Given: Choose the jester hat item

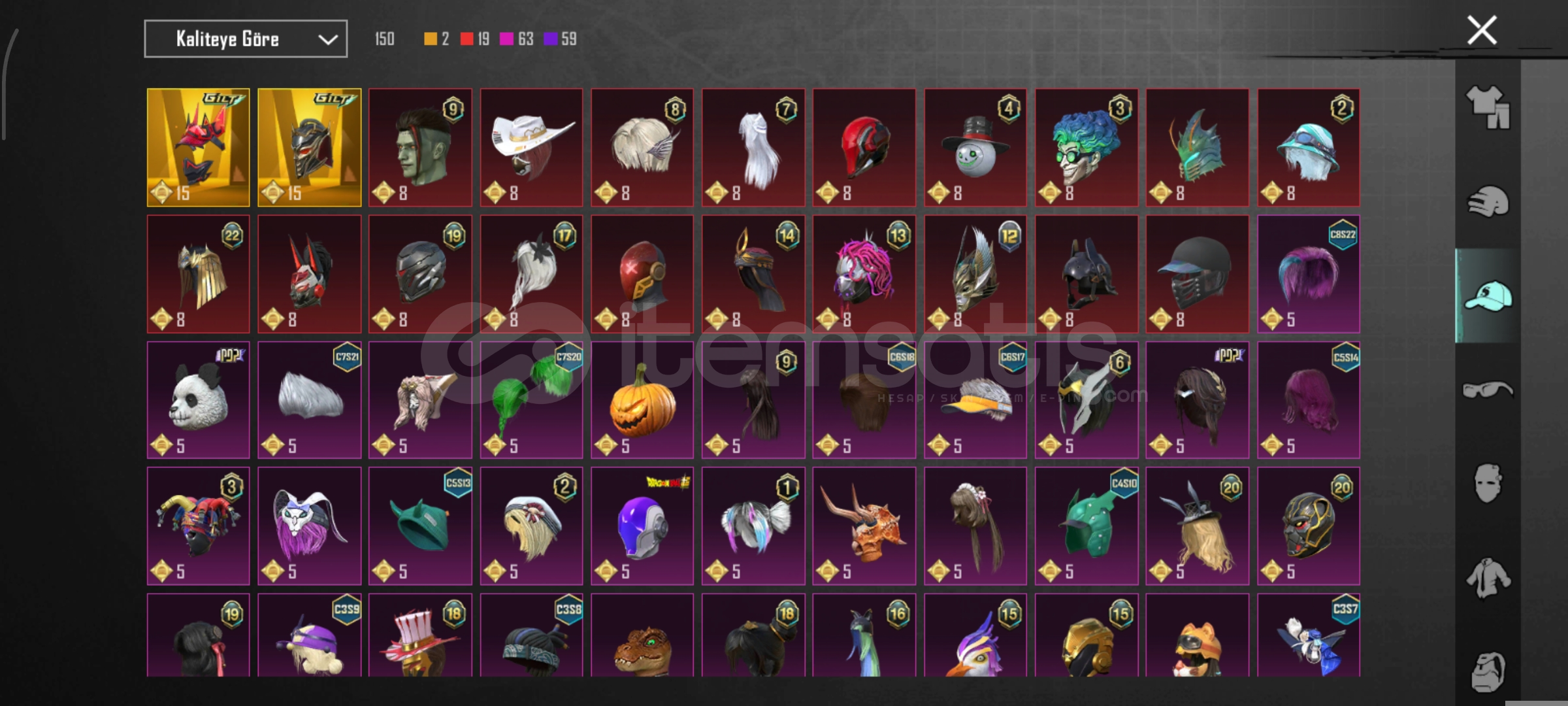Looking at the screenshot, I should coord(198,526).
